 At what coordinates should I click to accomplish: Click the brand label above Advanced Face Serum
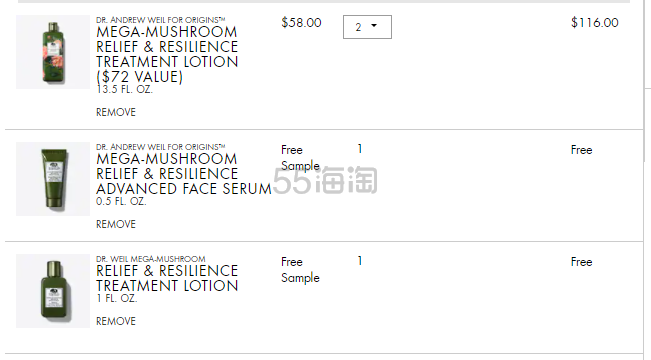click(x=161, y=147)
